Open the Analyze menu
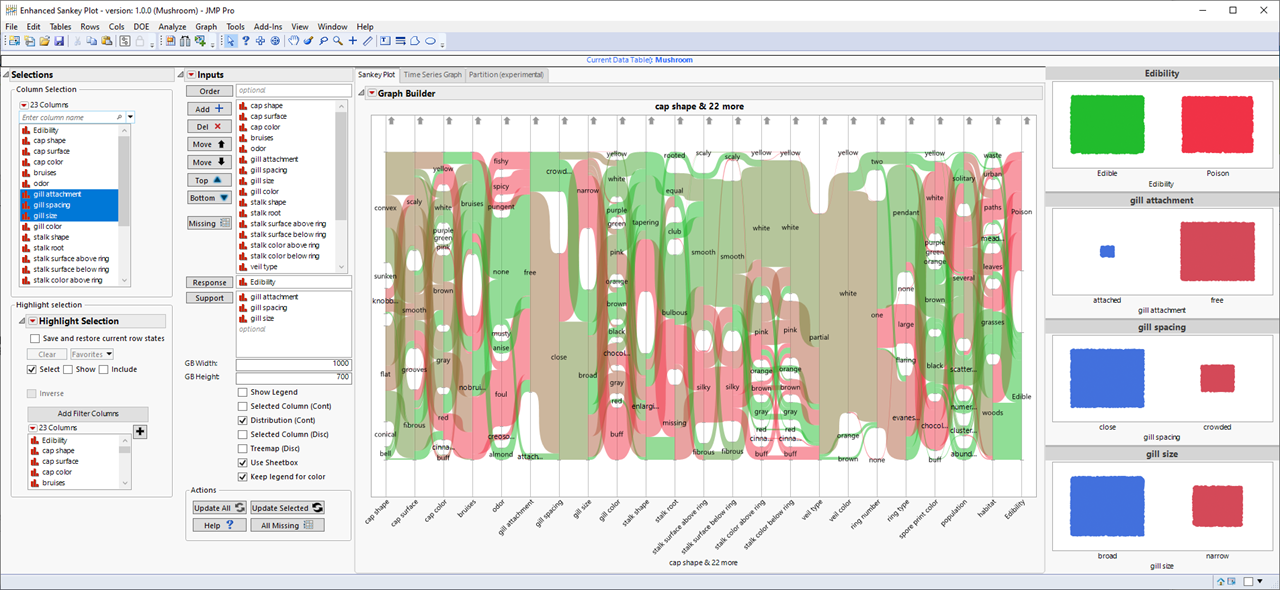 coord(172,26)
